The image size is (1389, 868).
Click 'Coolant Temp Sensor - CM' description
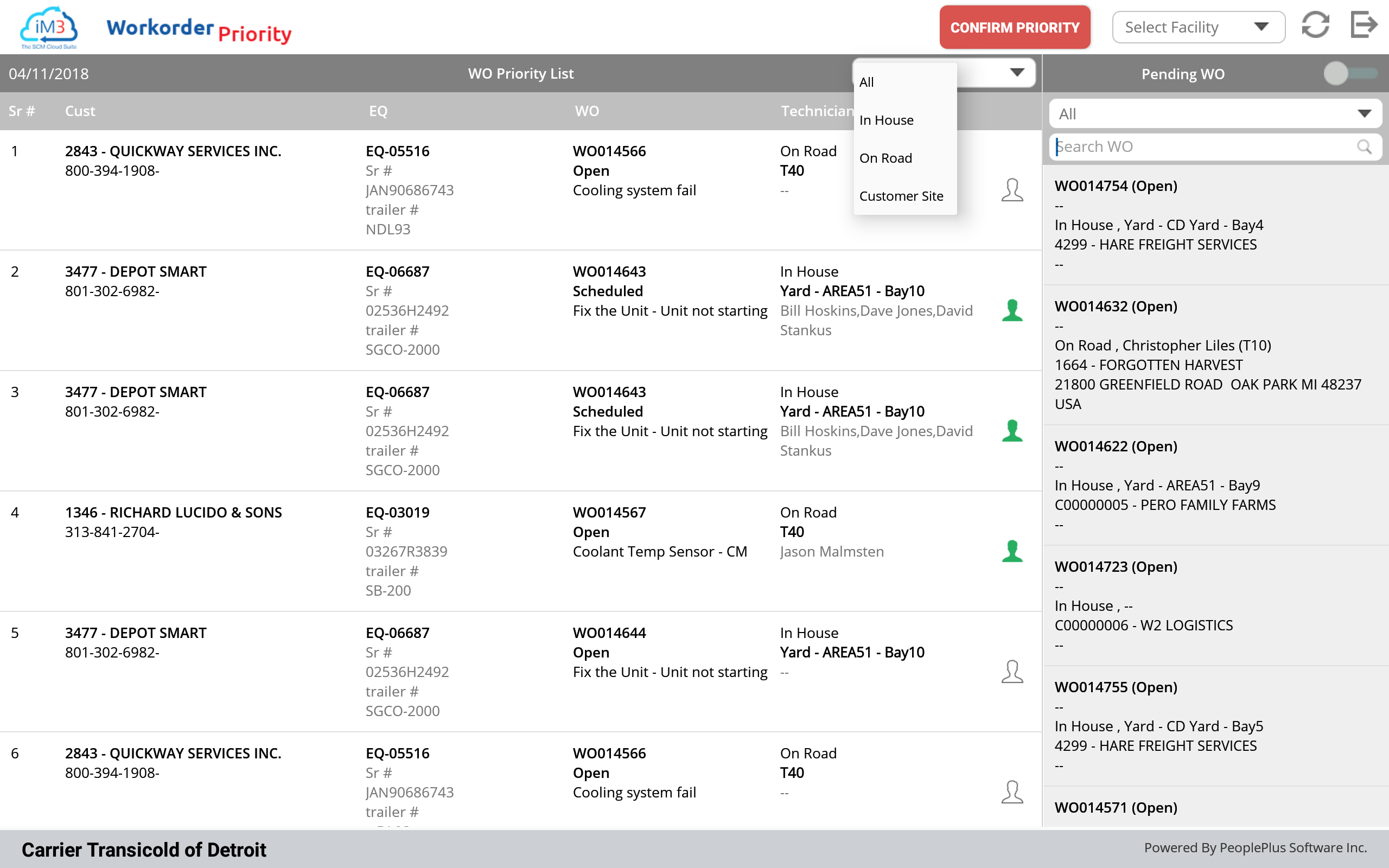660,552
